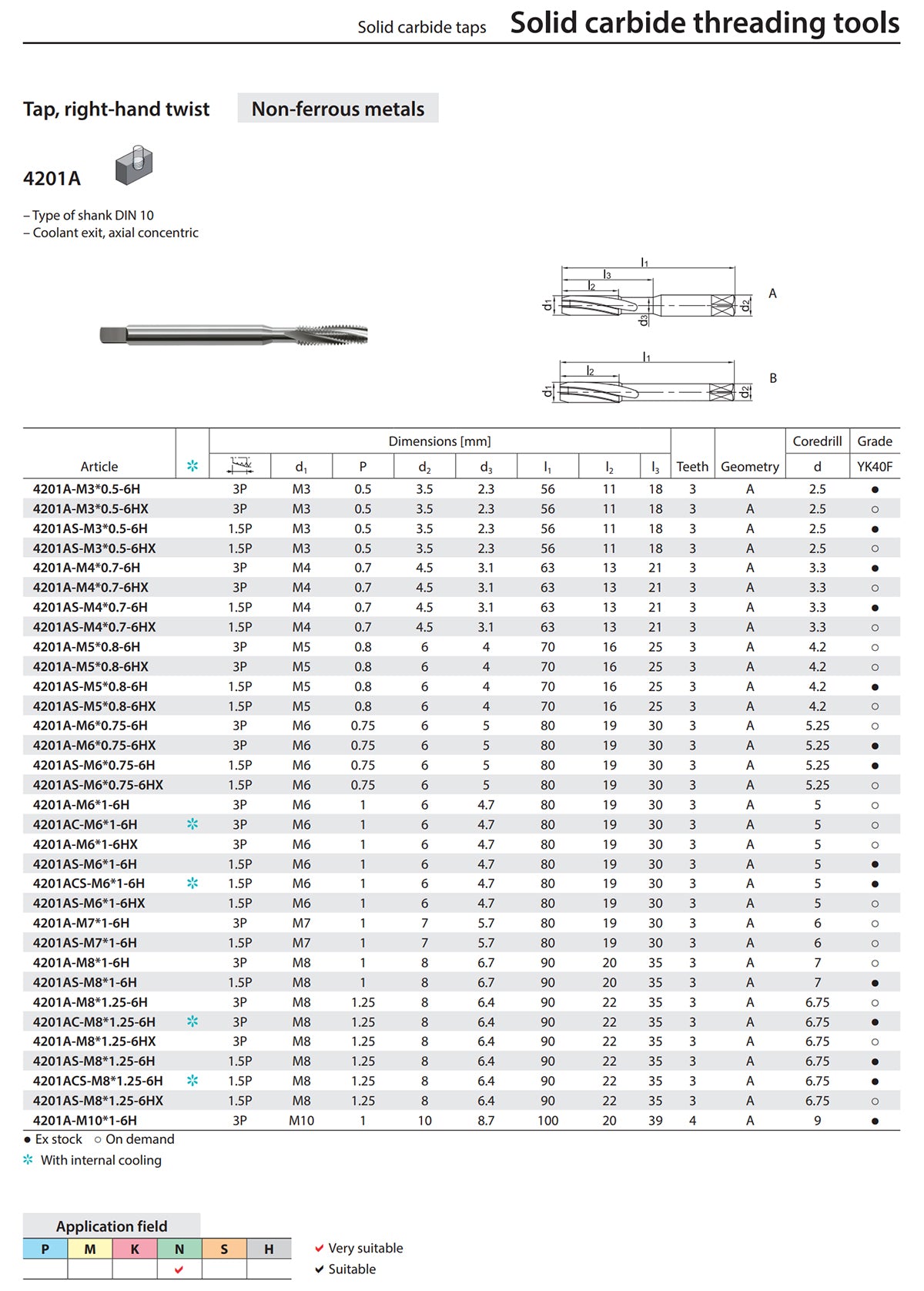This screenshot has width=924, height=1291.
Task: Click article 4201ACS-M6*1-6H
Action: click(89, 884)
